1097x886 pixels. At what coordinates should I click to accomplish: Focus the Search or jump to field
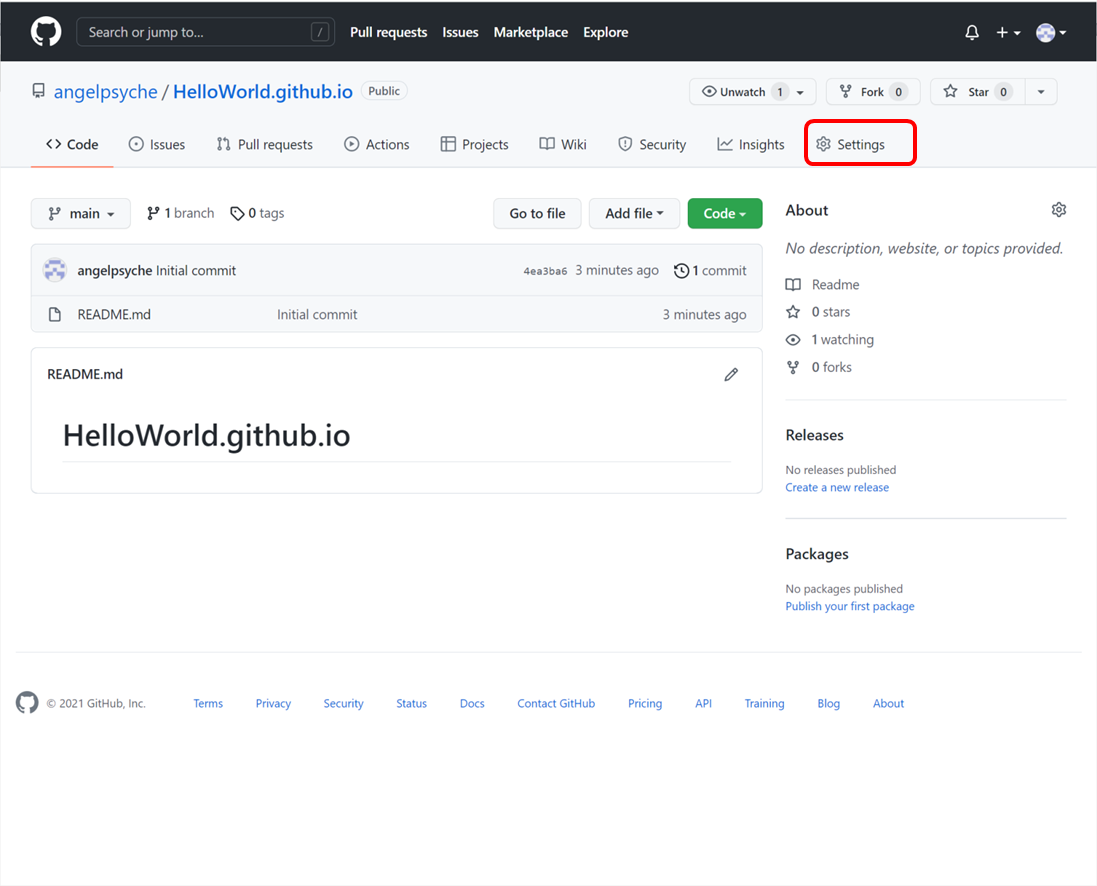tap(205, 32)
